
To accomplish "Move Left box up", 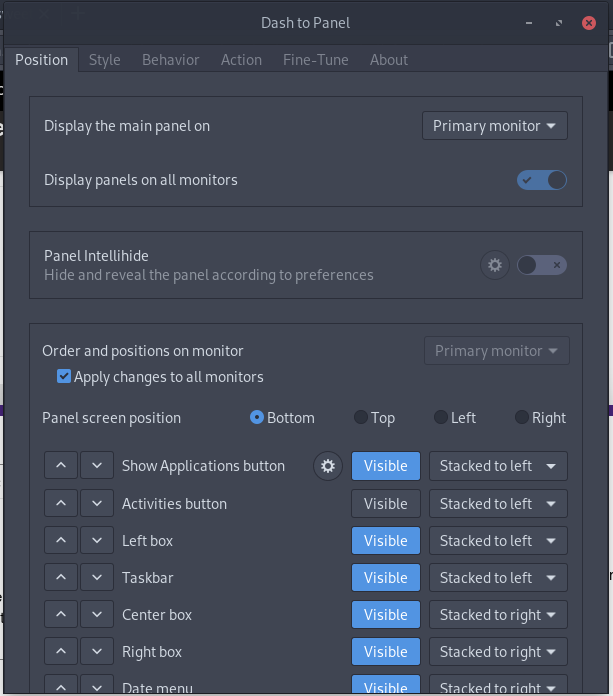I will click(x=61, y=541).
